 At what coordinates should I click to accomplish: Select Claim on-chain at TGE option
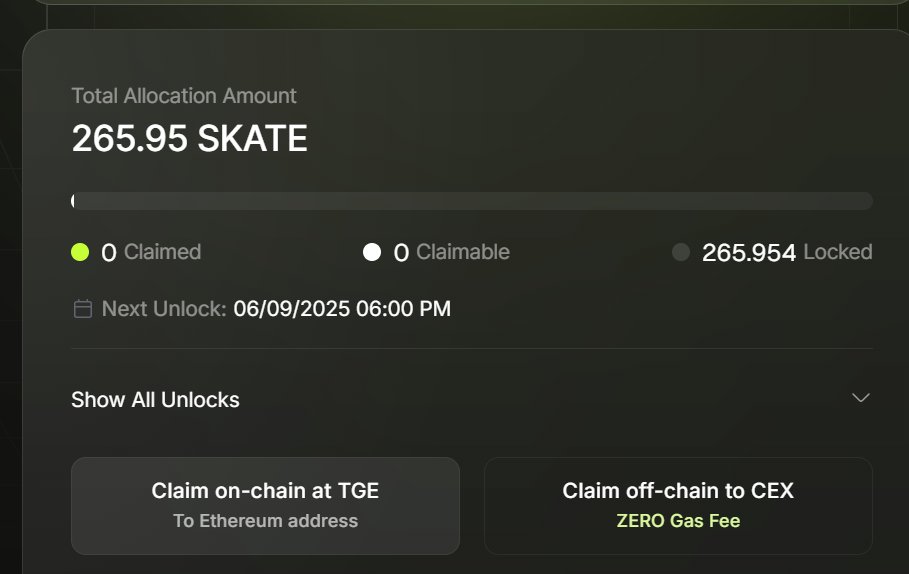(266, 506)
